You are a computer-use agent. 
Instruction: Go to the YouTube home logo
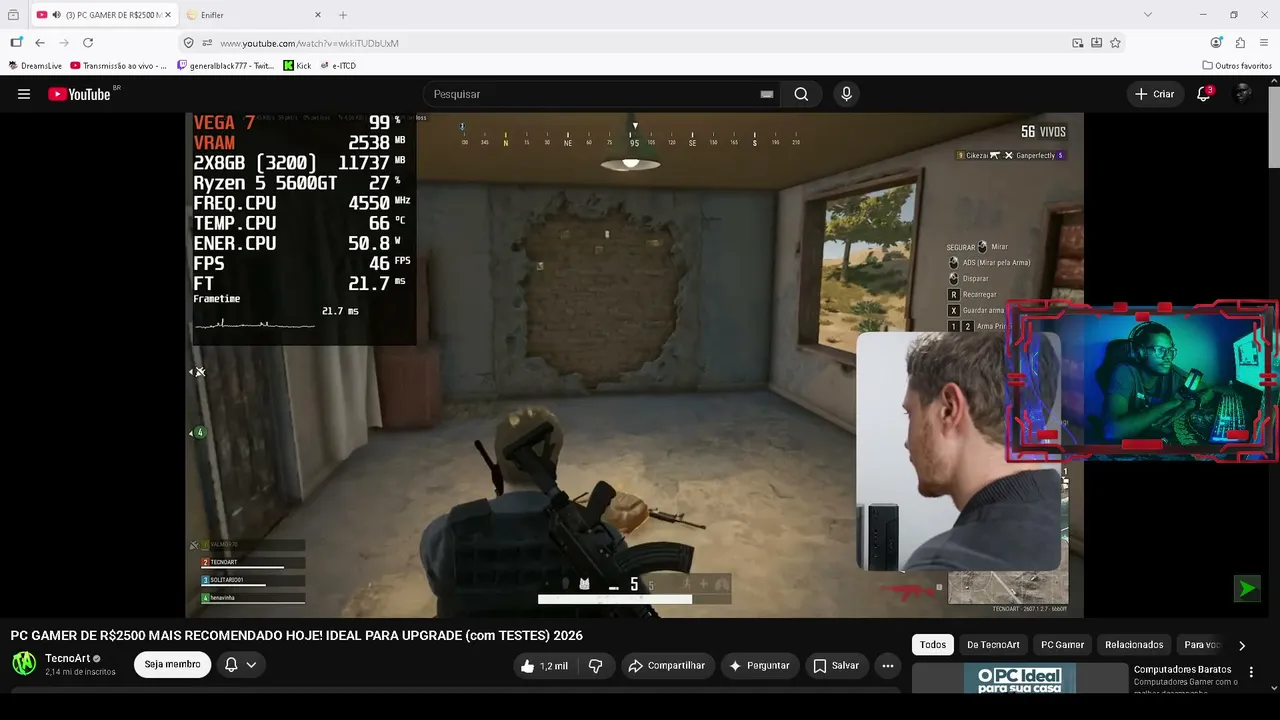click(79, 94)
